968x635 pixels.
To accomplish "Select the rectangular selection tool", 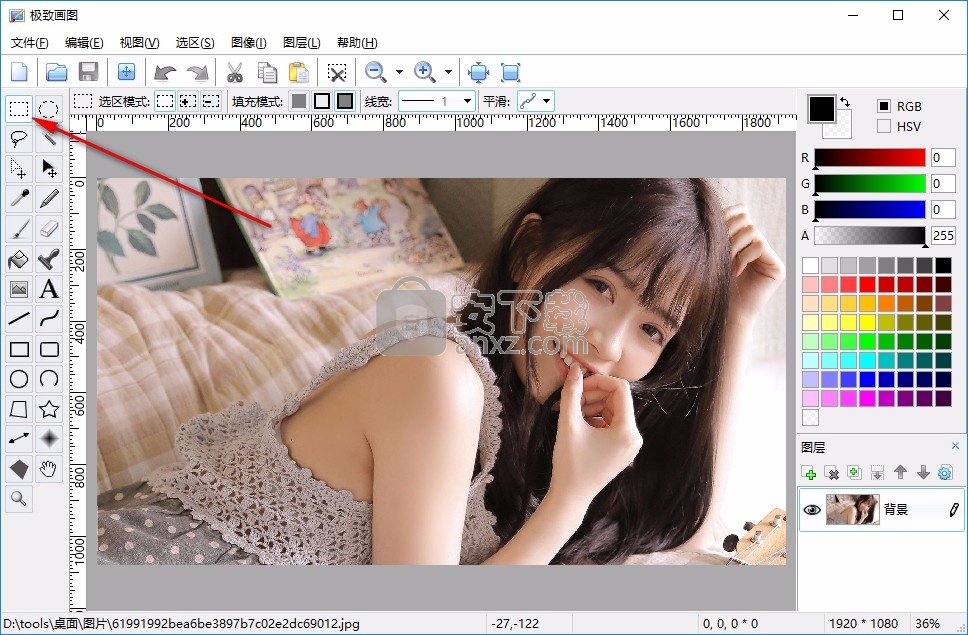I will click(19, 109).
